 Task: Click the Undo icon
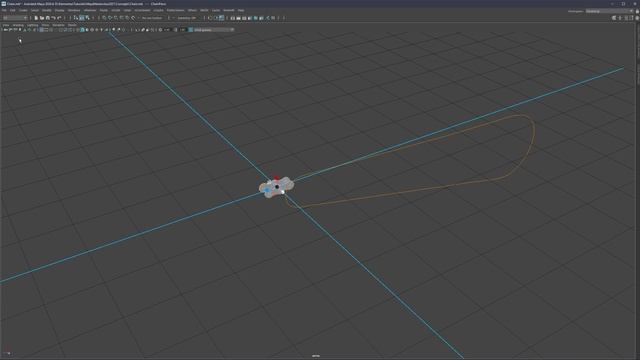tap(53, 18)
